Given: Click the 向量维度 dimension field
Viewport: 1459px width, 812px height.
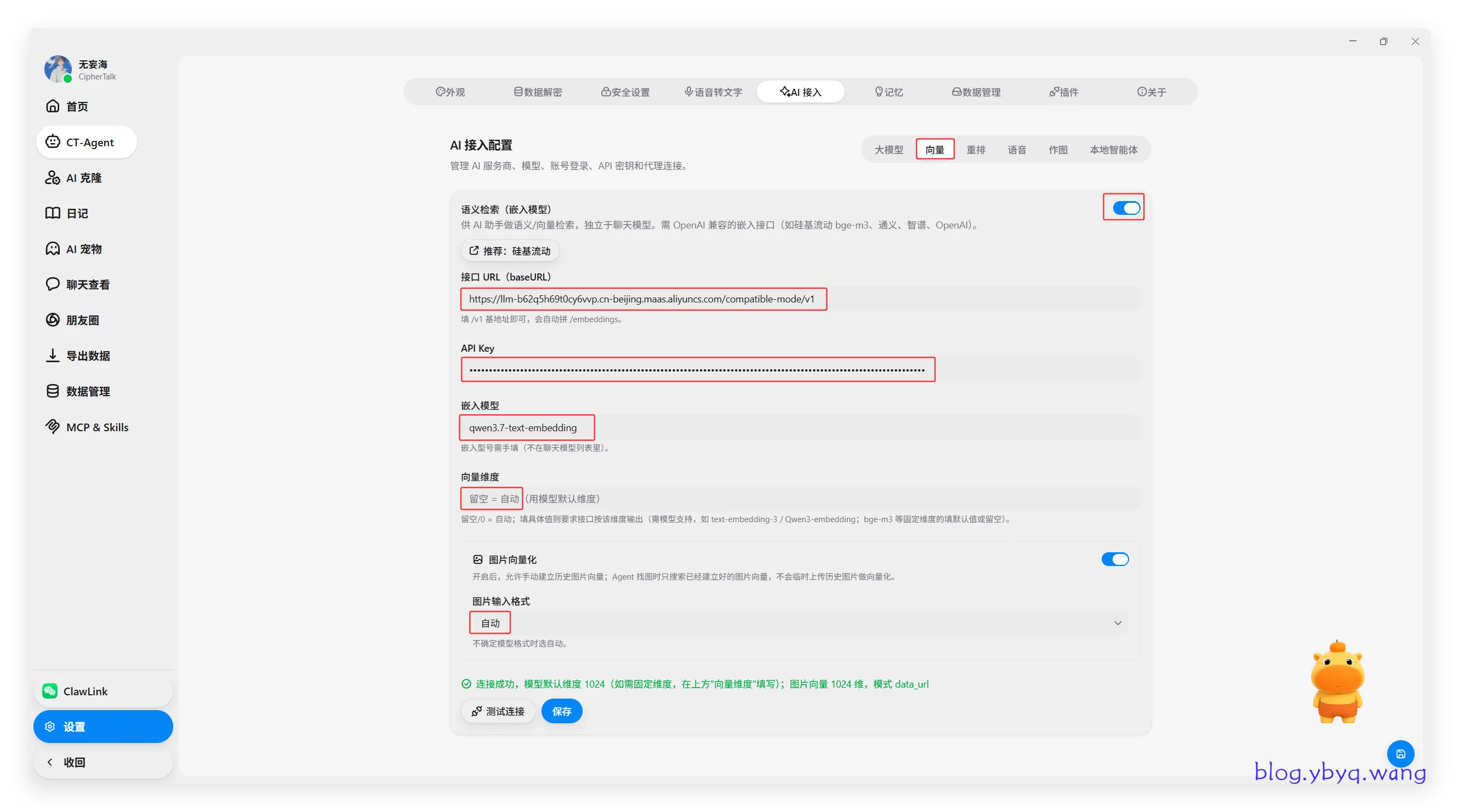Looking at the screenshot, I should pos(800,498).
